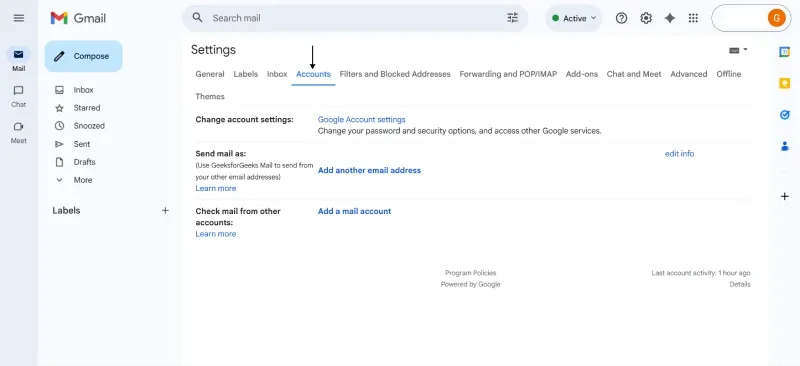This screenshot has width=800, height=366.
Task: Open the Drafts folder
Action: (x=84, y=162)
